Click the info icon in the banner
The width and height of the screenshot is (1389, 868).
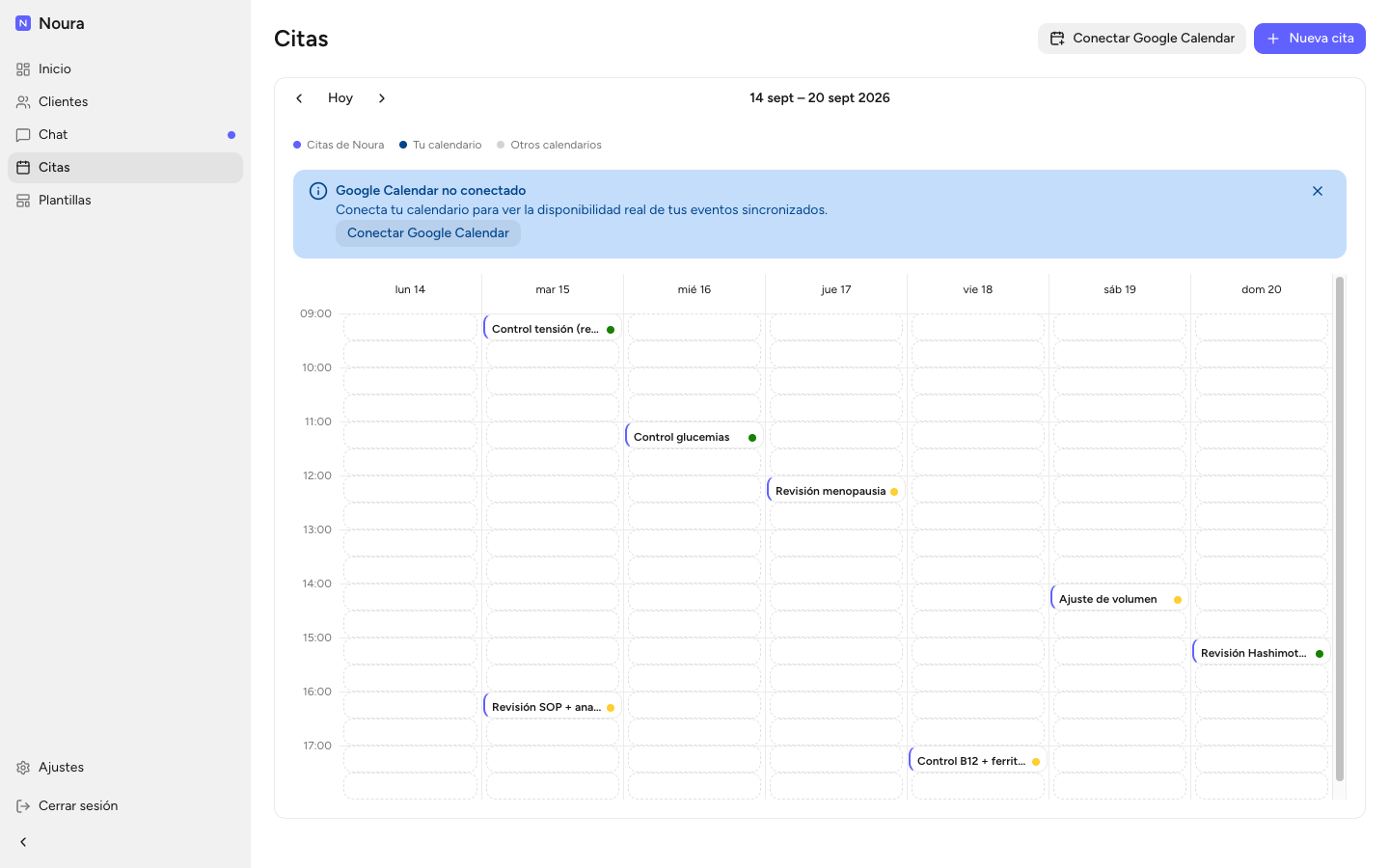[318, 191]
